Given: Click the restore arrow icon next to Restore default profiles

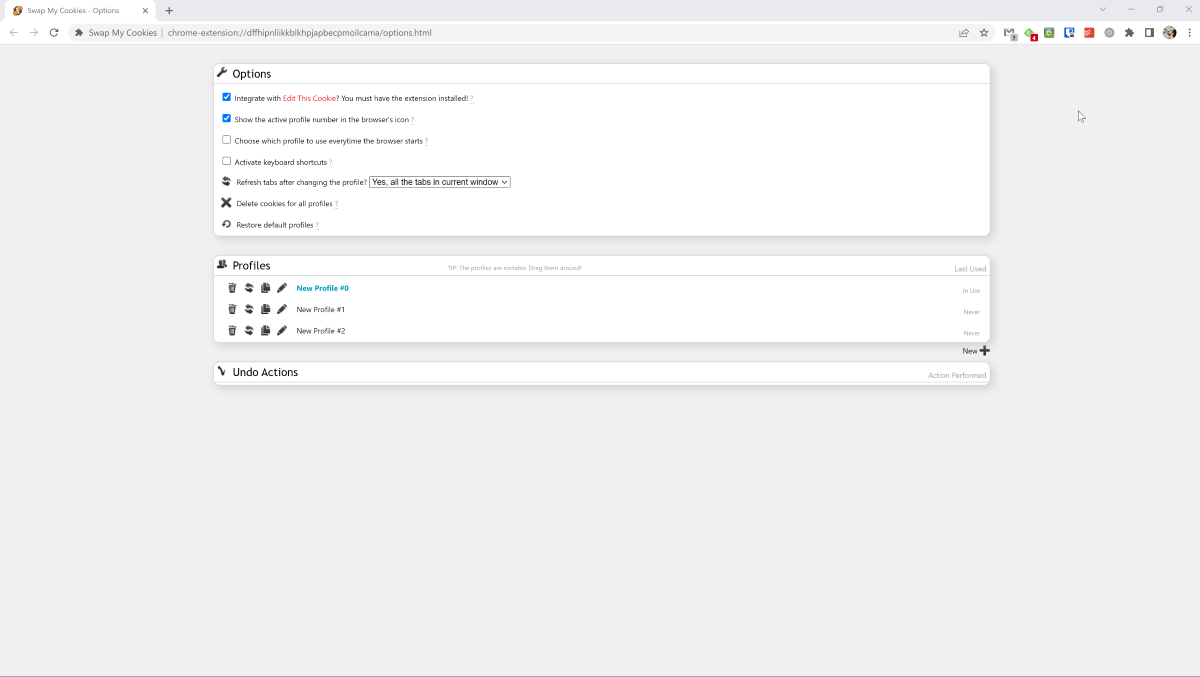Looking at the screenshot, I should (x=226, y=224).
